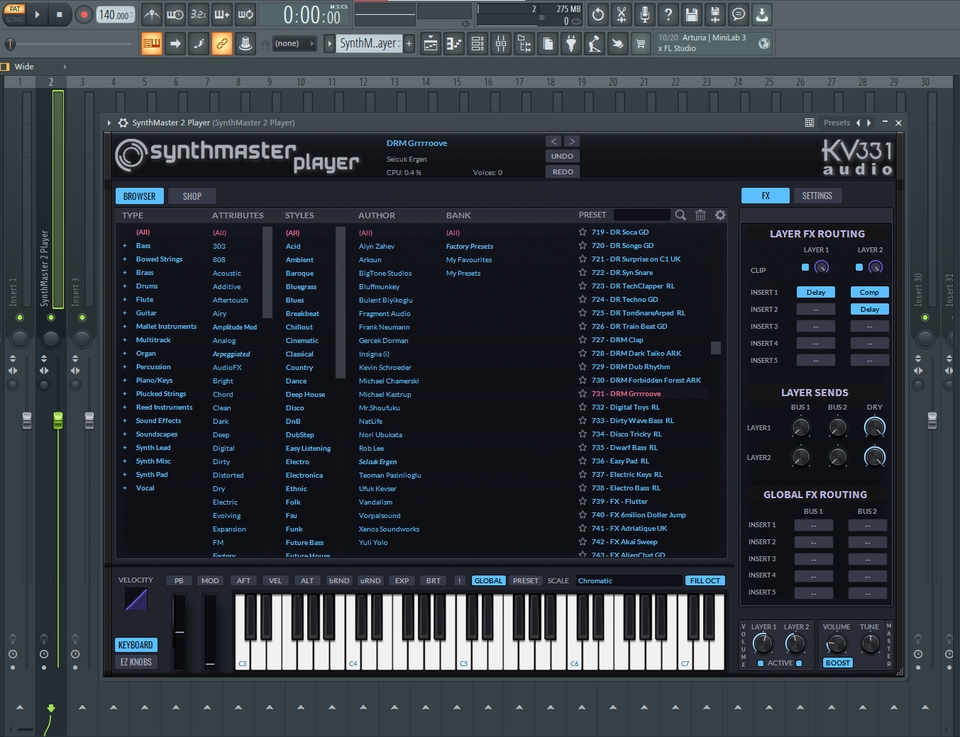Open the channel rack view icon
The width and height of the screenshot is (960, 737).
(x=477, y=43)
